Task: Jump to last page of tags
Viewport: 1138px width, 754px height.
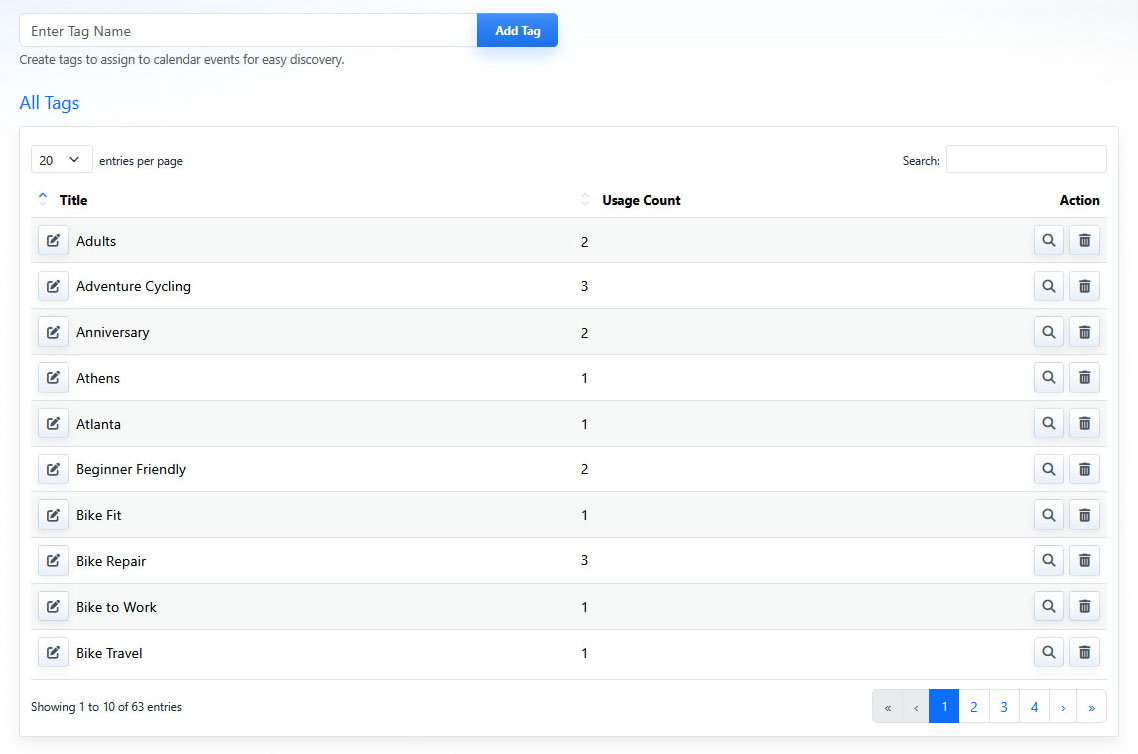Action: [1092, 707]
